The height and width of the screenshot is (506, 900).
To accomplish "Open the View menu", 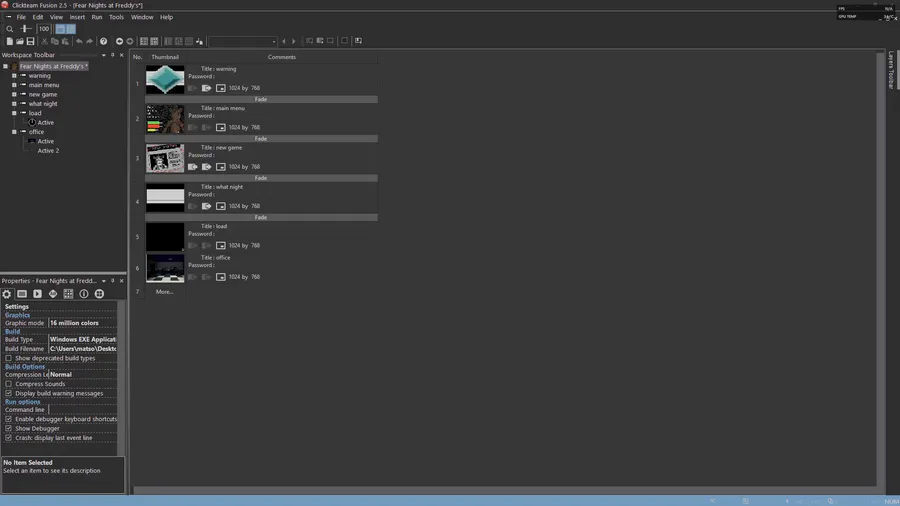I will 56,17.
